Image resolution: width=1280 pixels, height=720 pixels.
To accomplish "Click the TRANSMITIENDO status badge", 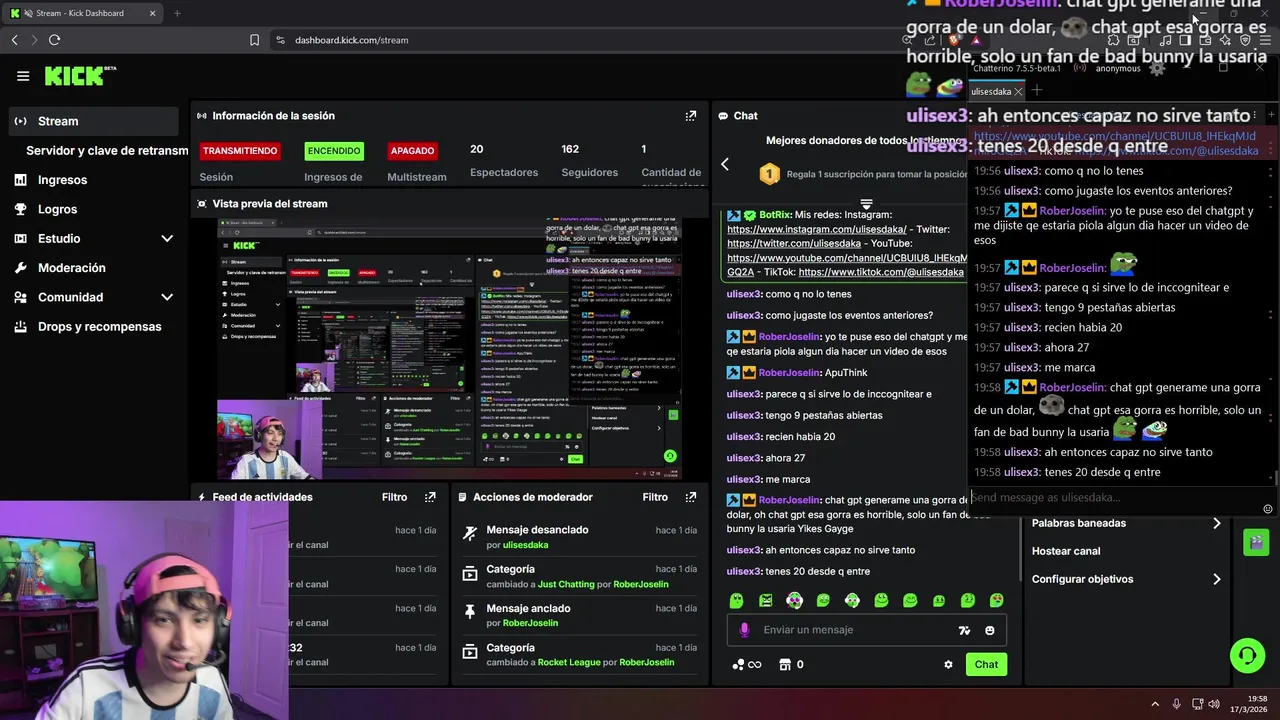I will pyautogui.click(x=240, y=151).
